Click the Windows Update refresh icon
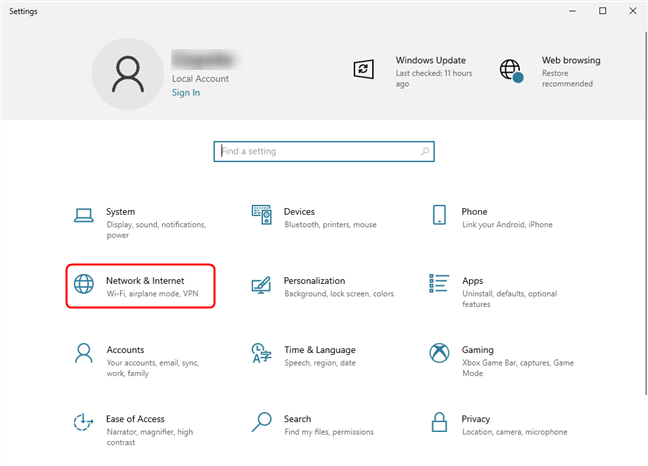The image size is (648, 466). click(x=364, y=69)
